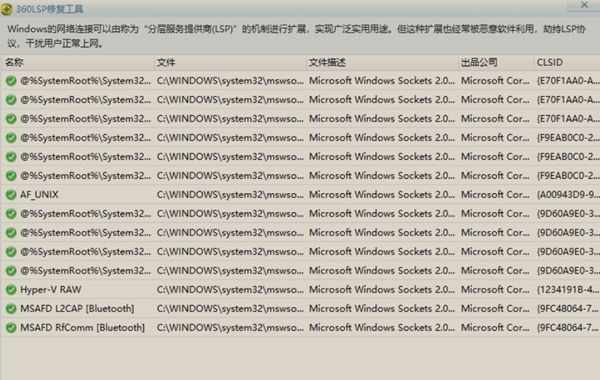The image size is (600, 380).
Task: Click Microsoft Cor... company cell in MSAFD L2CAP row
Action: (x=495, y=308)
